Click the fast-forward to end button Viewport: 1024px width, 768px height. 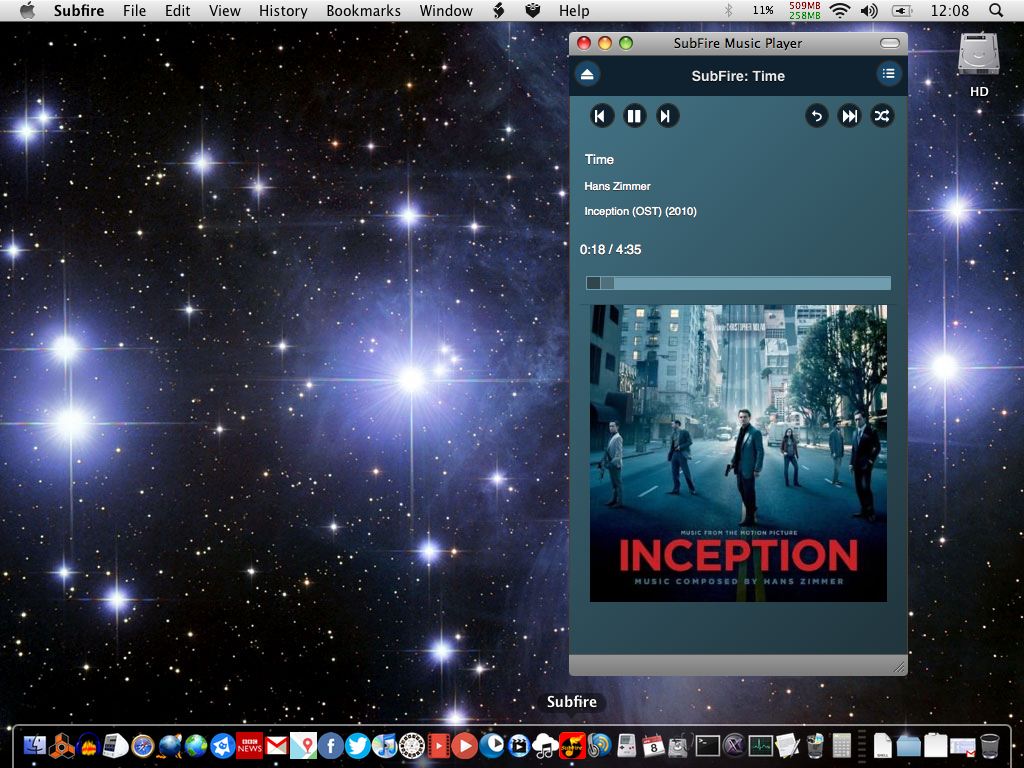(849, 116)
